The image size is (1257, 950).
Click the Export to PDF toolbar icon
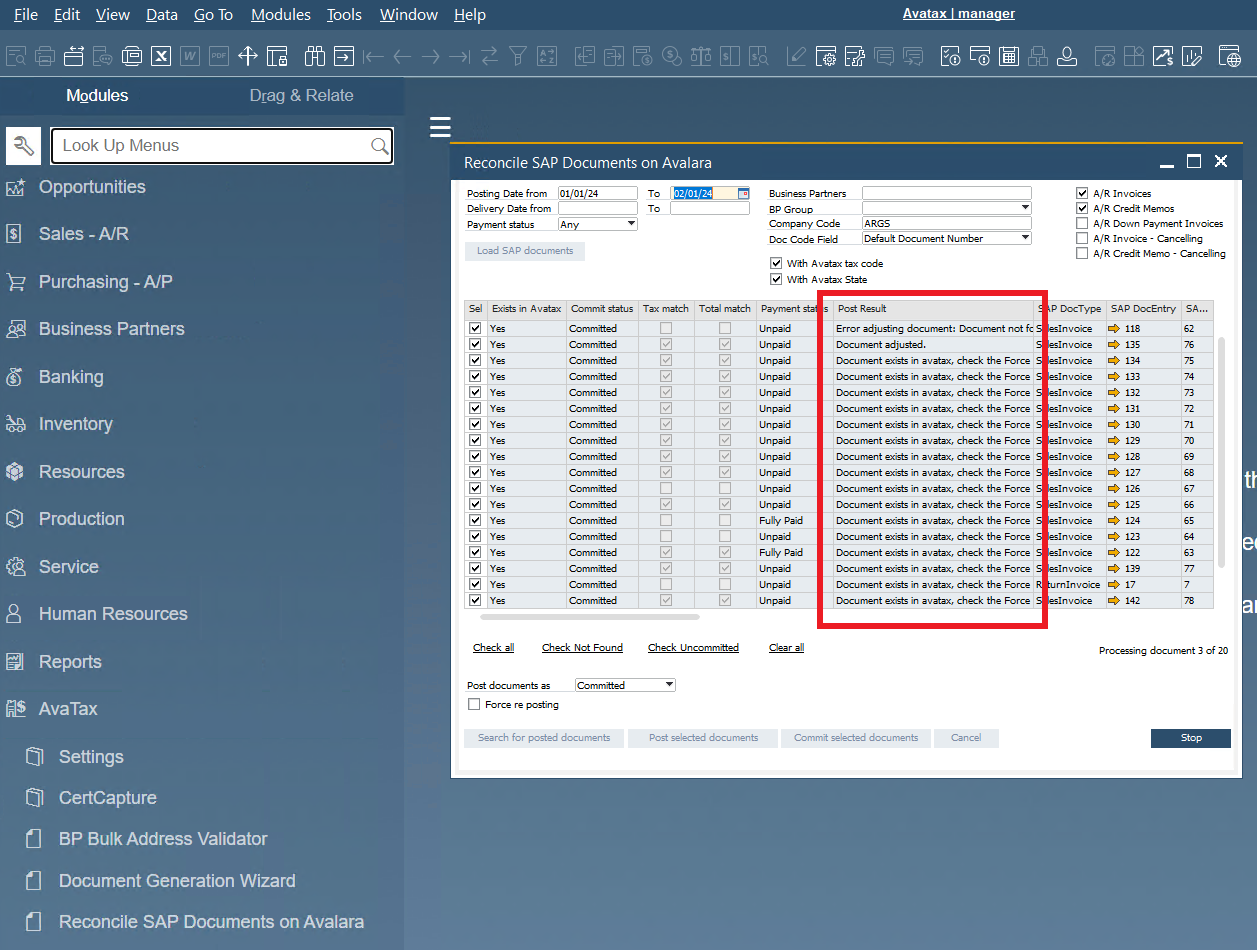219,56
